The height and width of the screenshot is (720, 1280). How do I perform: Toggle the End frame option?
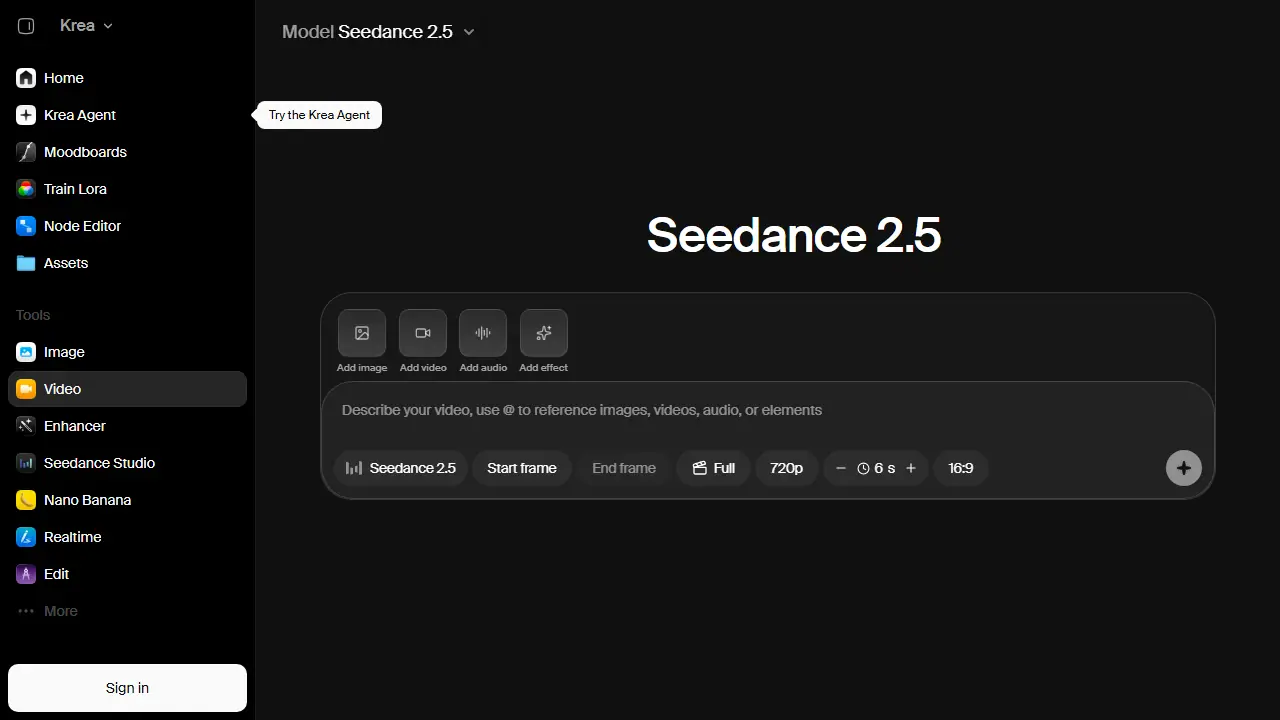pyautogui.click(x=624, y=468)
